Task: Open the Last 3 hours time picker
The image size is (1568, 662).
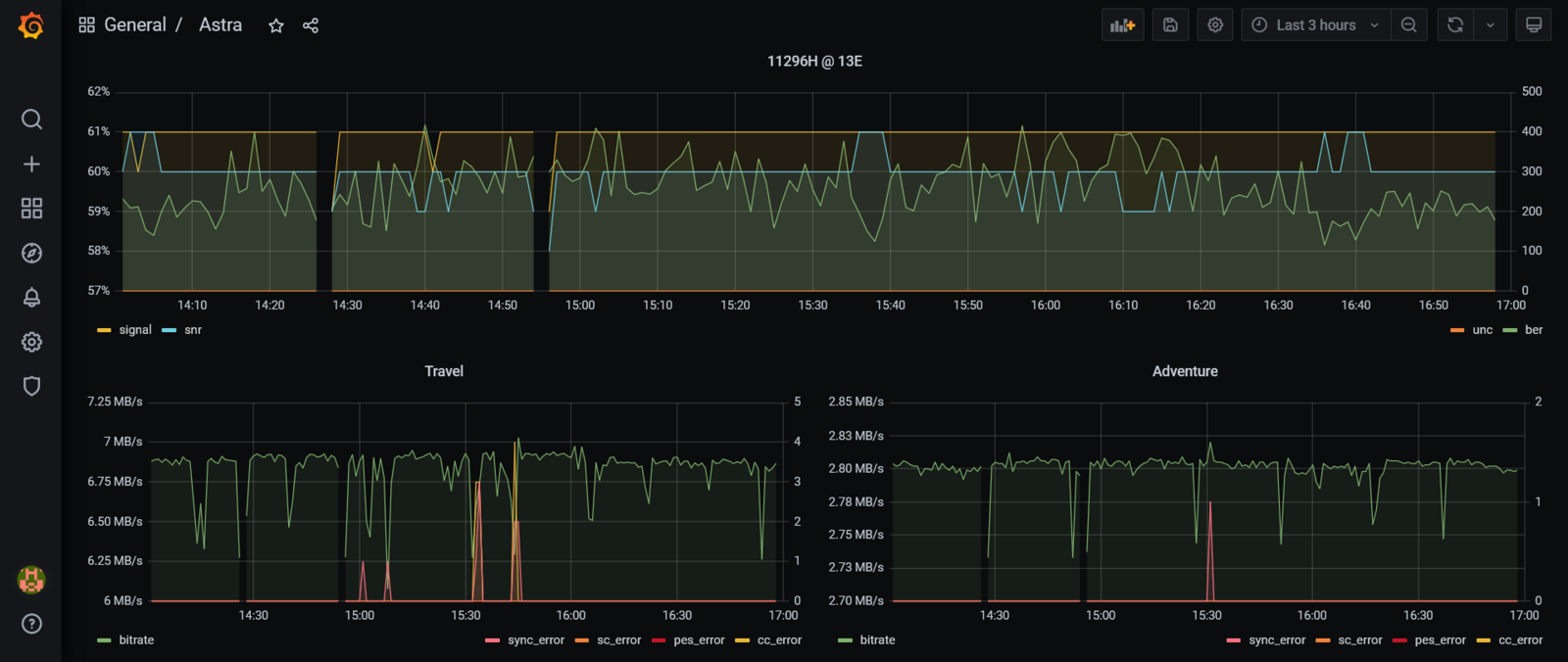Action: [x=1314, y=25]
